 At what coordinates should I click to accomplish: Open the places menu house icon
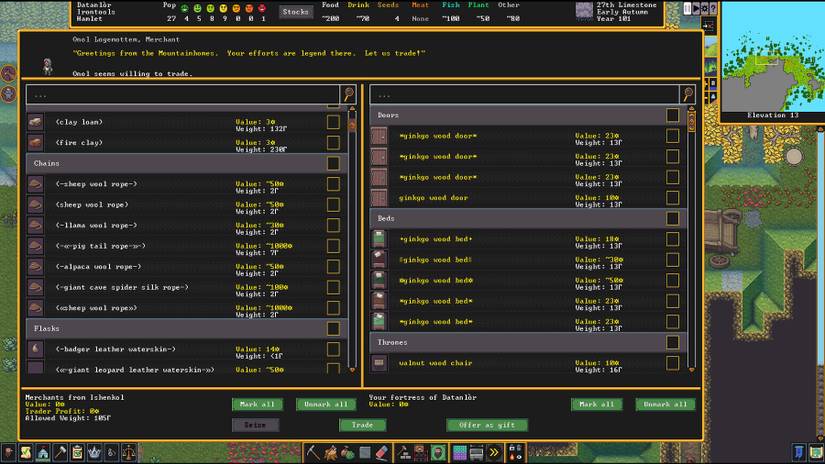pos(43,452)
